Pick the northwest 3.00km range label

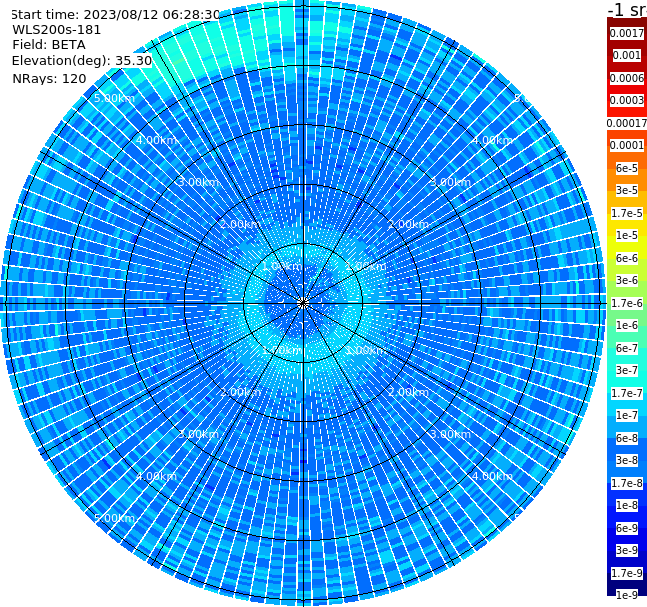(198, 182)
